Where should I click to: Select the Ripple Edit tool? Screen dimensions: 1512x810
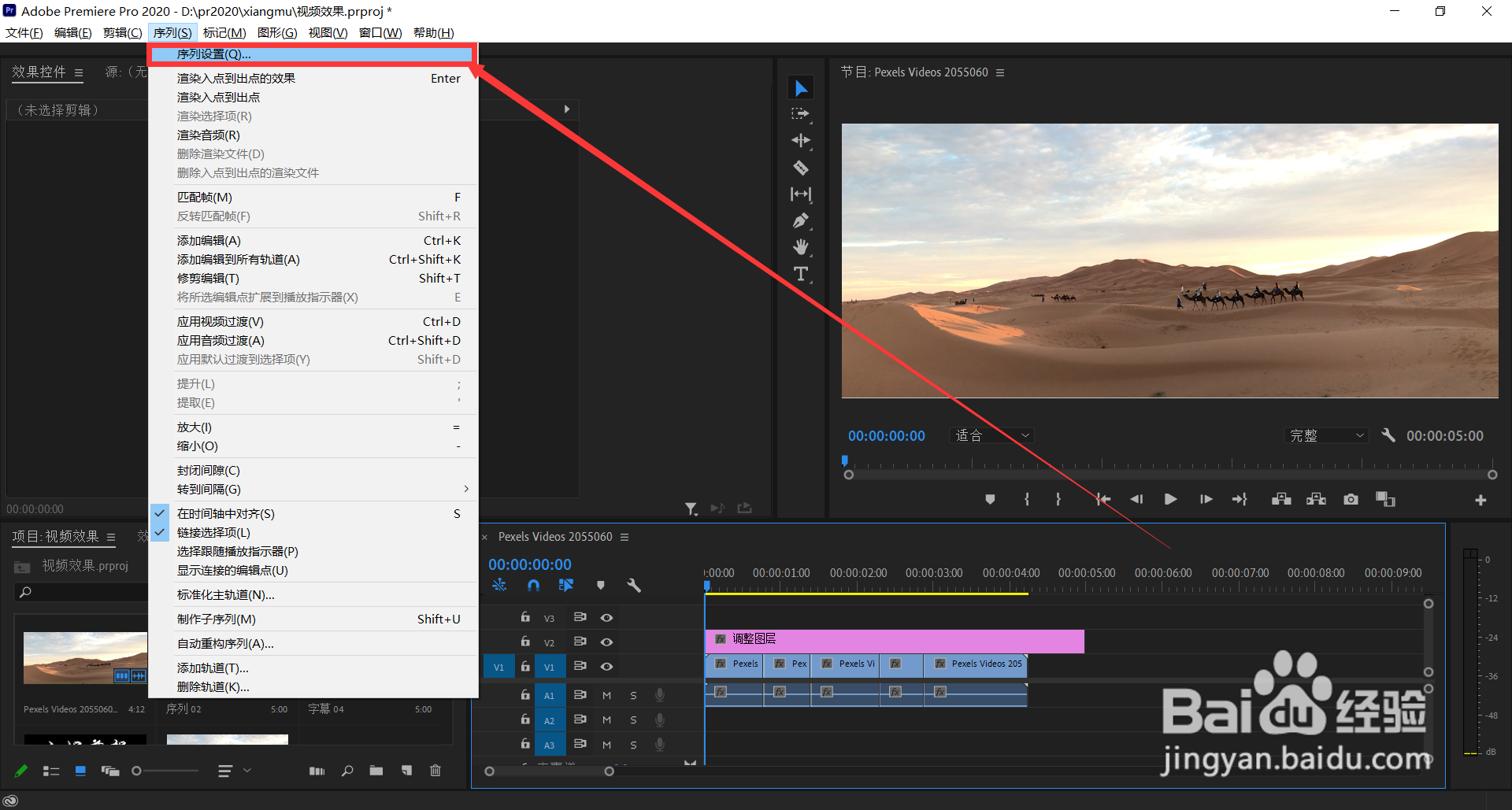pos(801,141)
